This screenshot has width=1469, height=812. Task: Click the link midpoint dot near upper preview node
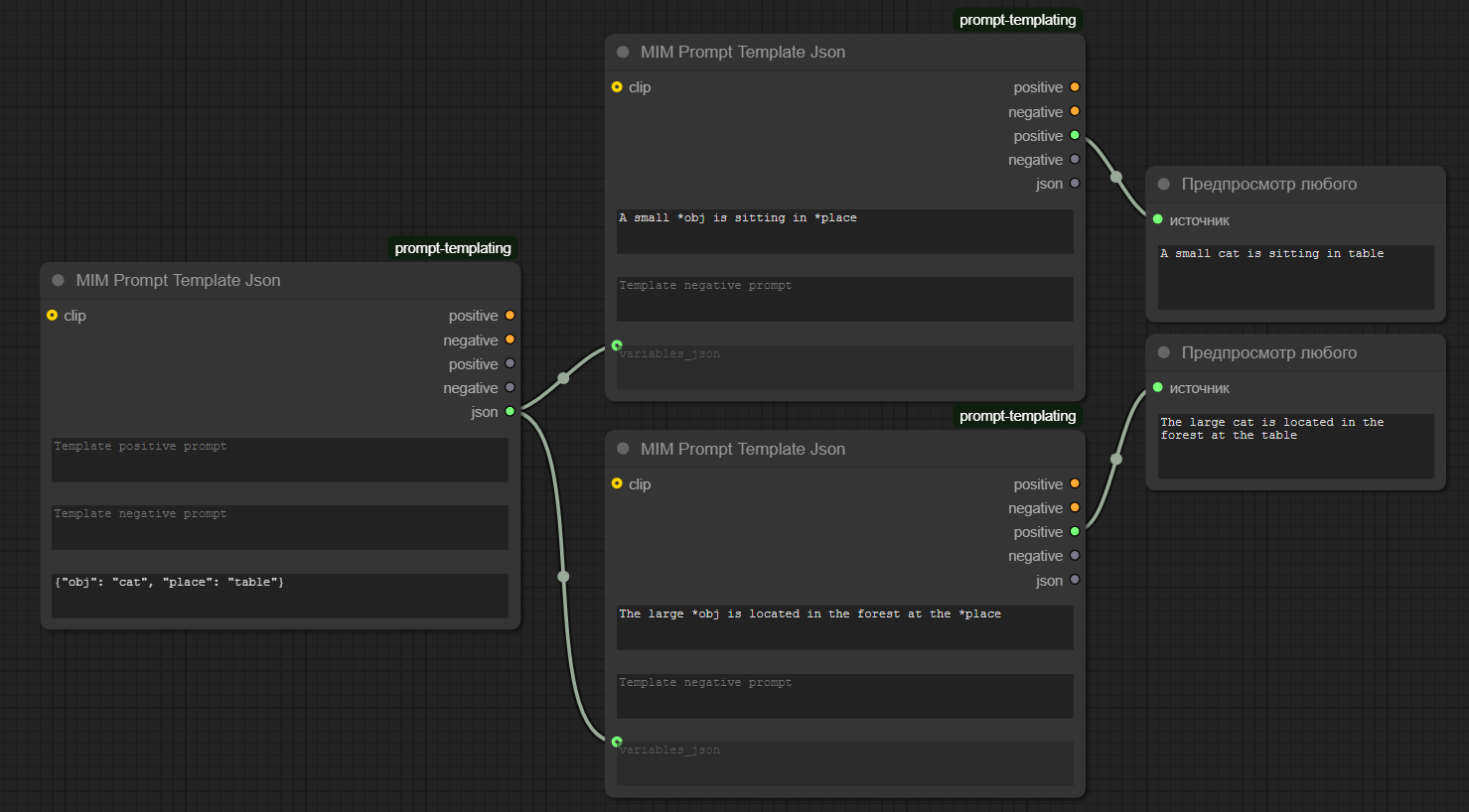pyautogui.click(x=1116, y=177)
